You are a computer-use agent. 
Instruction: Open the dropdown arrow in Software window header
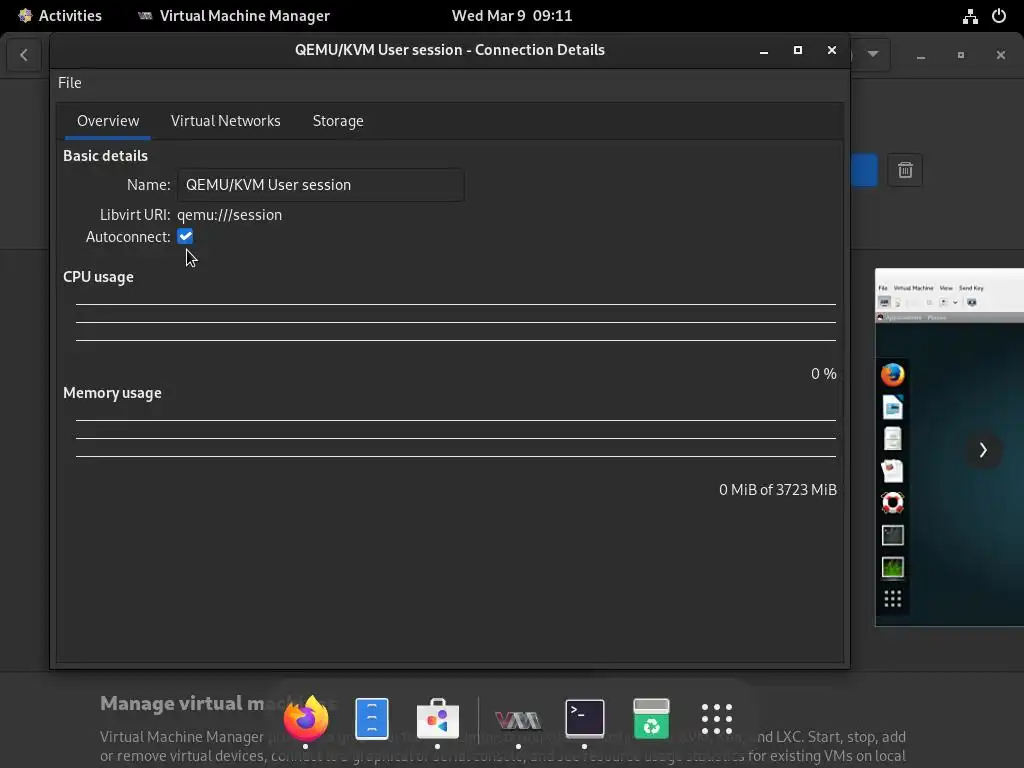pyautogui.click(x=872, y=54)
